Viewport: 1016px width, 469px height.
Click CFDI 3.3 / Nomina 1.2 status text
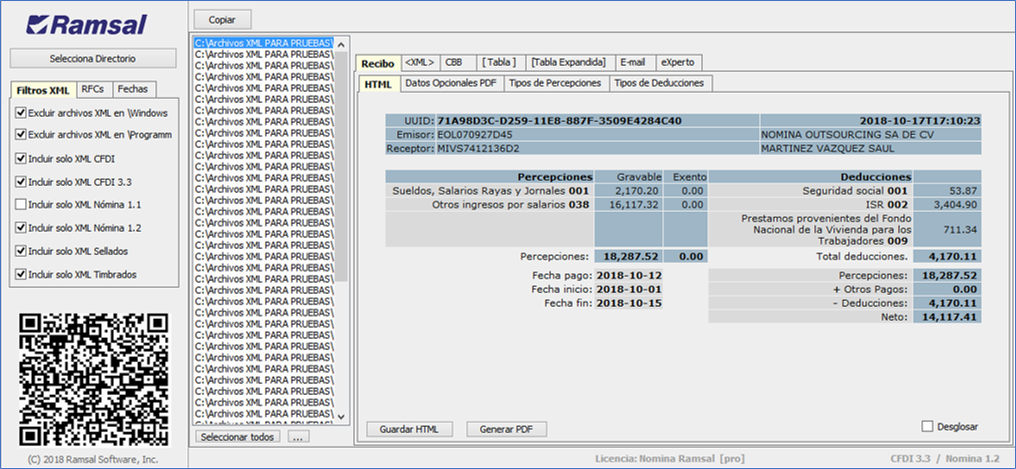[944, 459]
